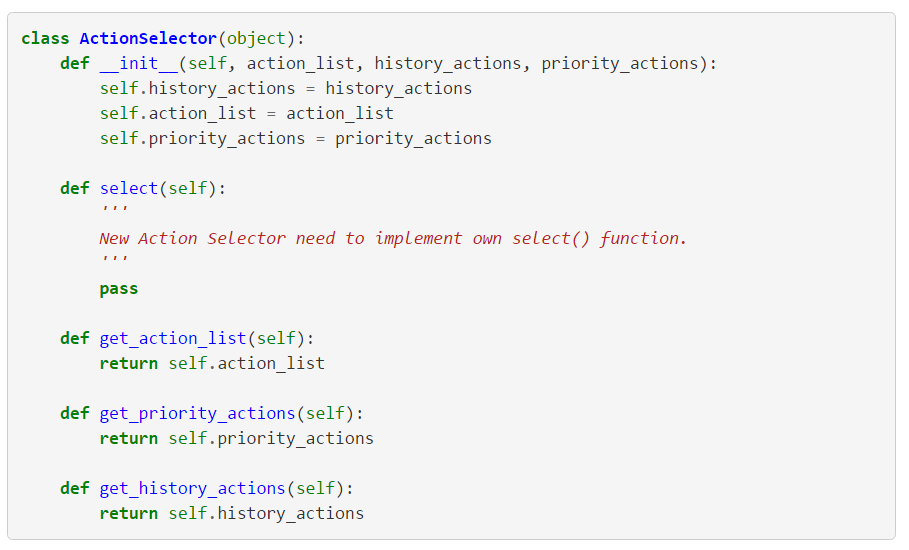This screenshot has width=909, height=550.
Task: Click the select method name
Action: pos(129,188)
